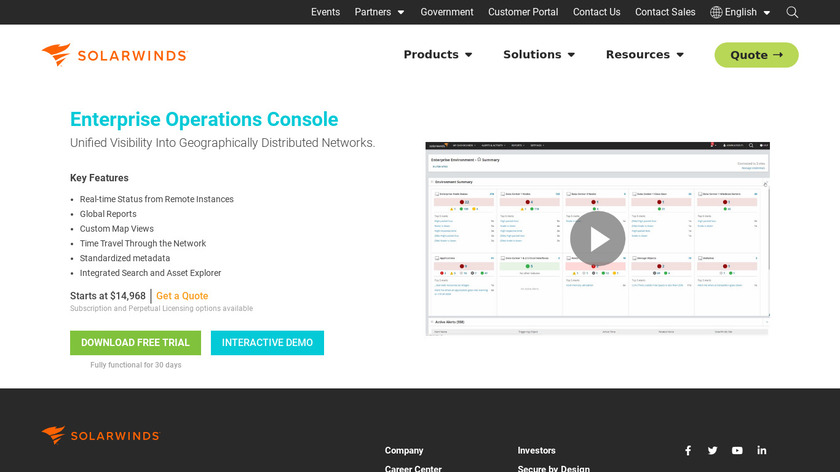Click "Fully functional for 30 days" text
Image resolution: width=840 pixels, height=472 pixels.
(136, 365)
